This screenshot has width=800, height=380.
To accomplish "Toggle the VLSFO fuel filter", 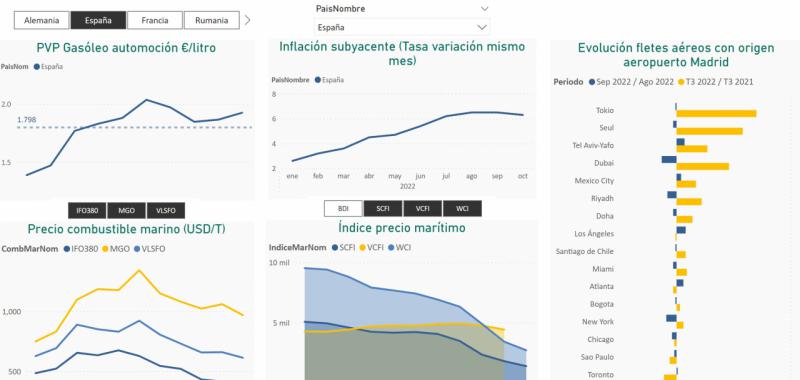I will [x=166, y=211].
